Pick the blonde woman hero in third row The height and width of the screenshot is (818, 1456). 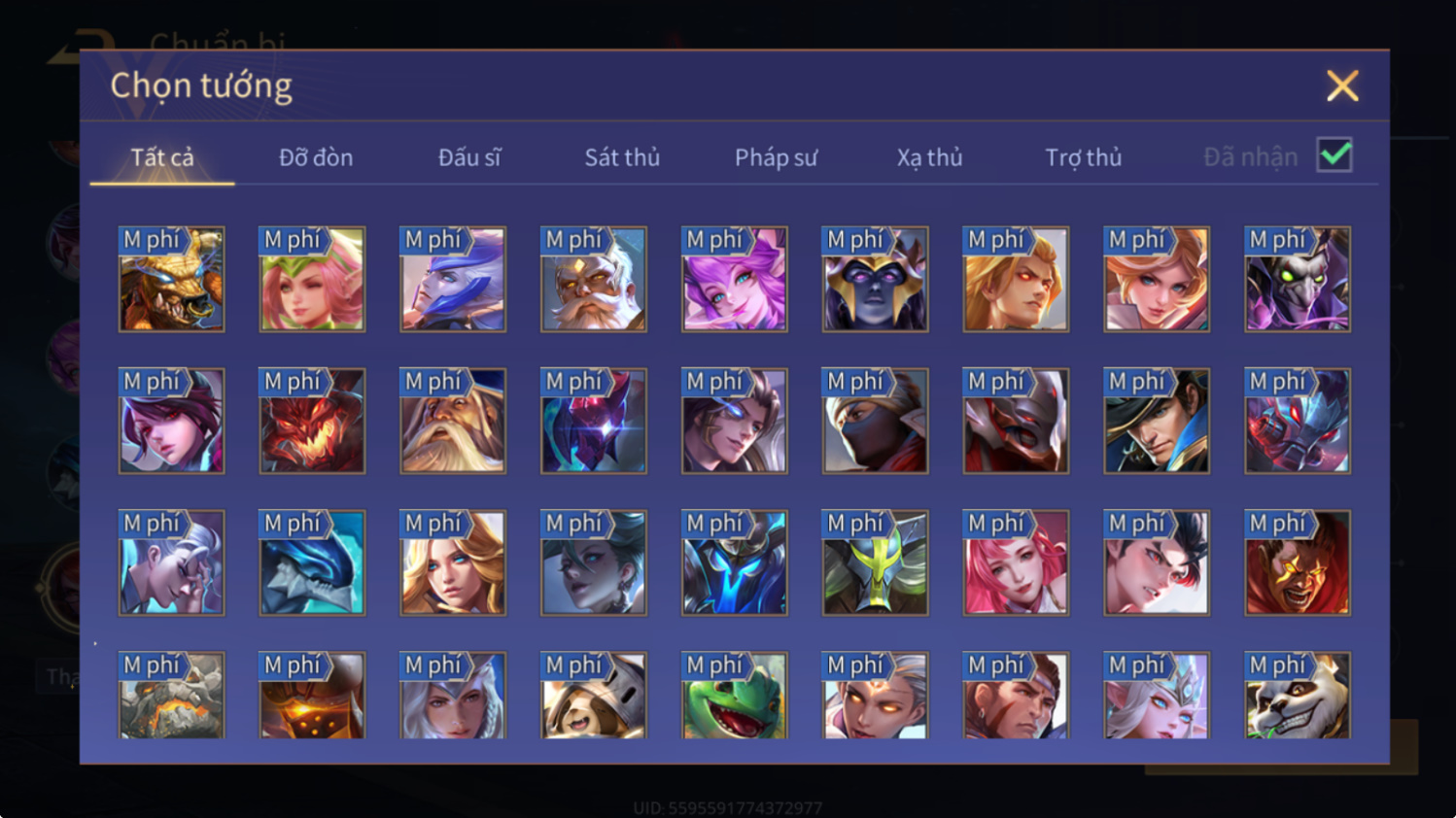(x=453, y=563)
